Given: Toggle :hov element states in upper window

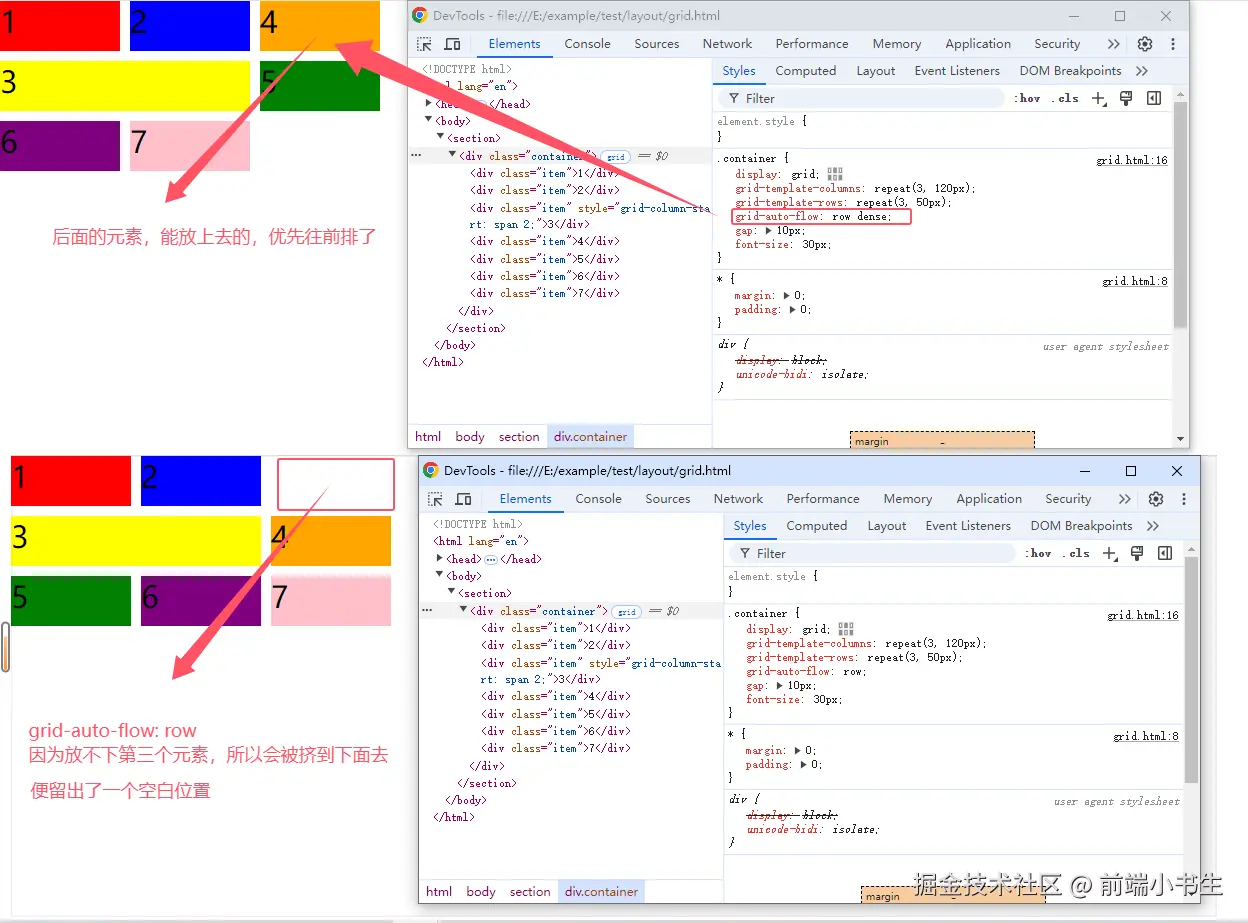Looking at the screenshot, I should (x=1027, y=98).
